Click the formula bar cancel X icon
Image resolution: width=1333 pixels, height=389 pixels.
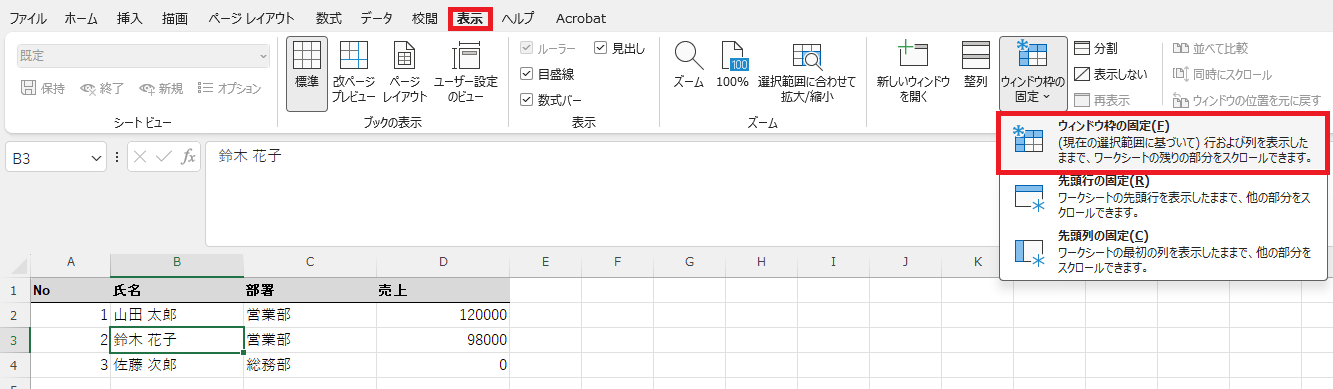tap(141, 157)
